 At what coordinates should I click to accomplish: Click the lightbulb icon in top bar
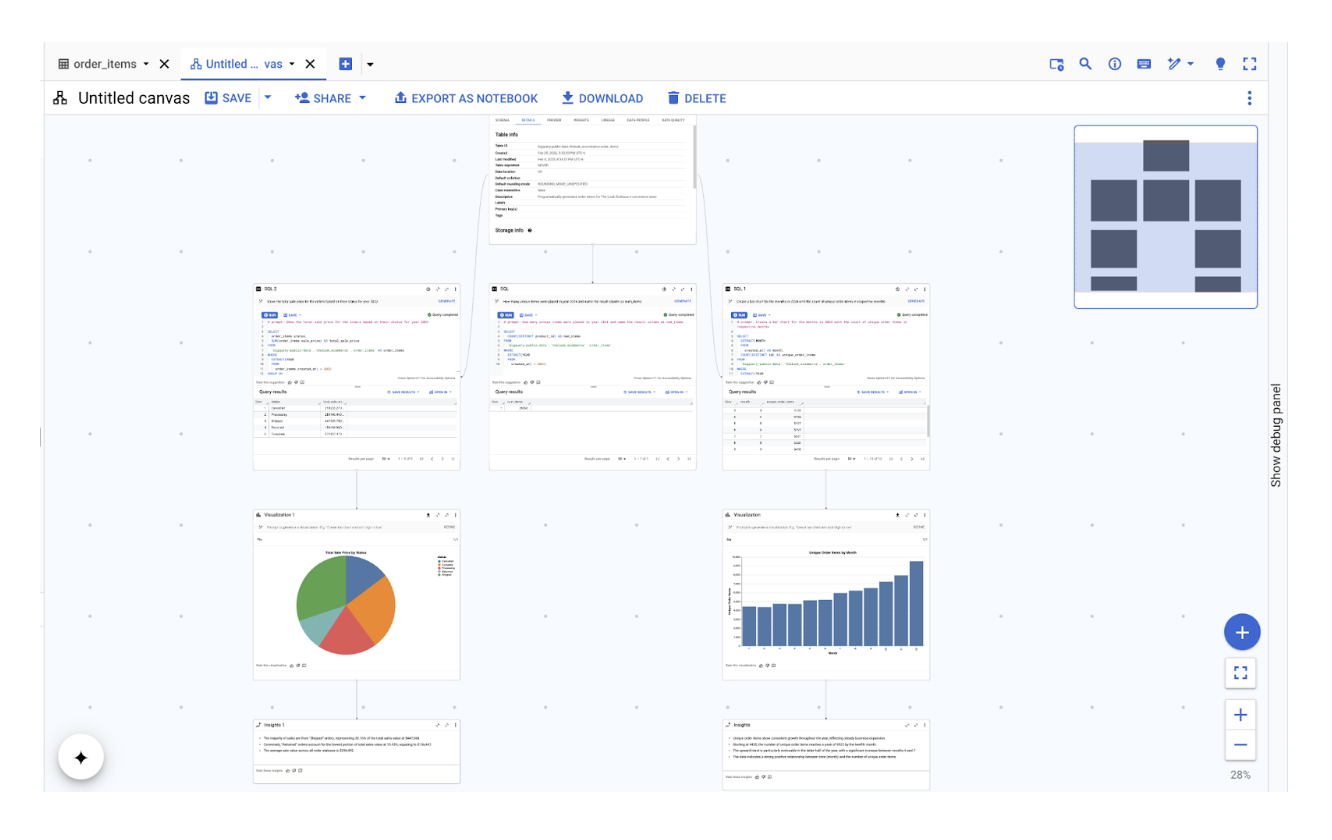coord(1220,64)
